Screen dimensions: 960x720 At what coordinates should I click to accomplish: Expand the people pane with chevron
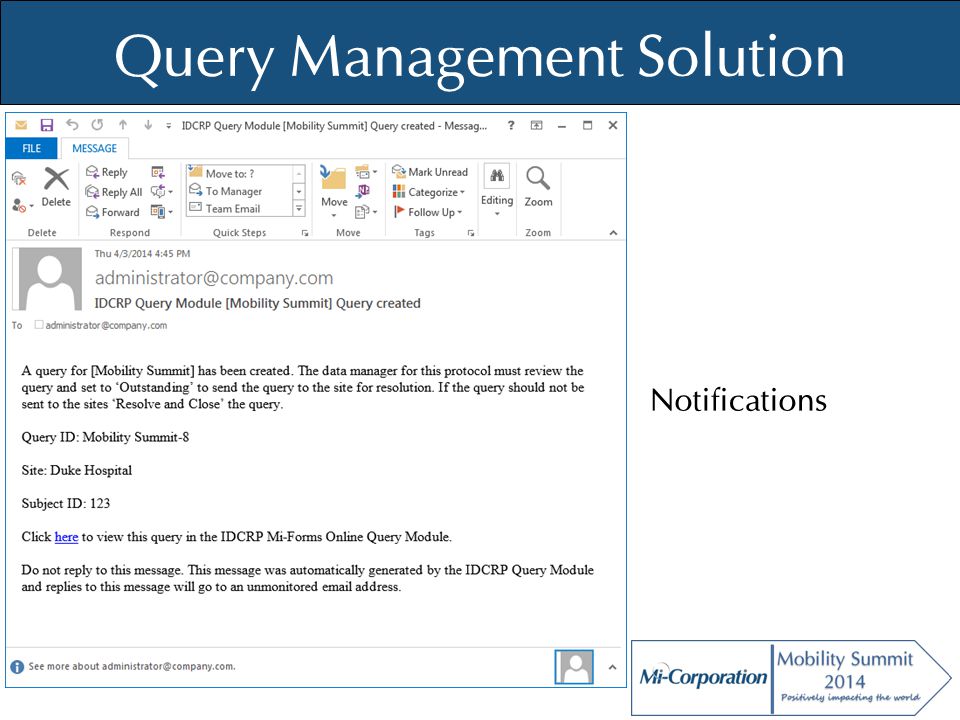pos(612,667)
